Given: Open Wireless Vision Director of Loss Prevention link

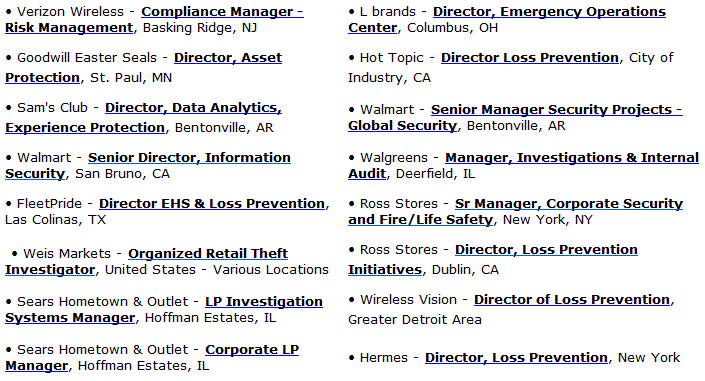Looking at the screenshot, I should click(x=572, y=300).
